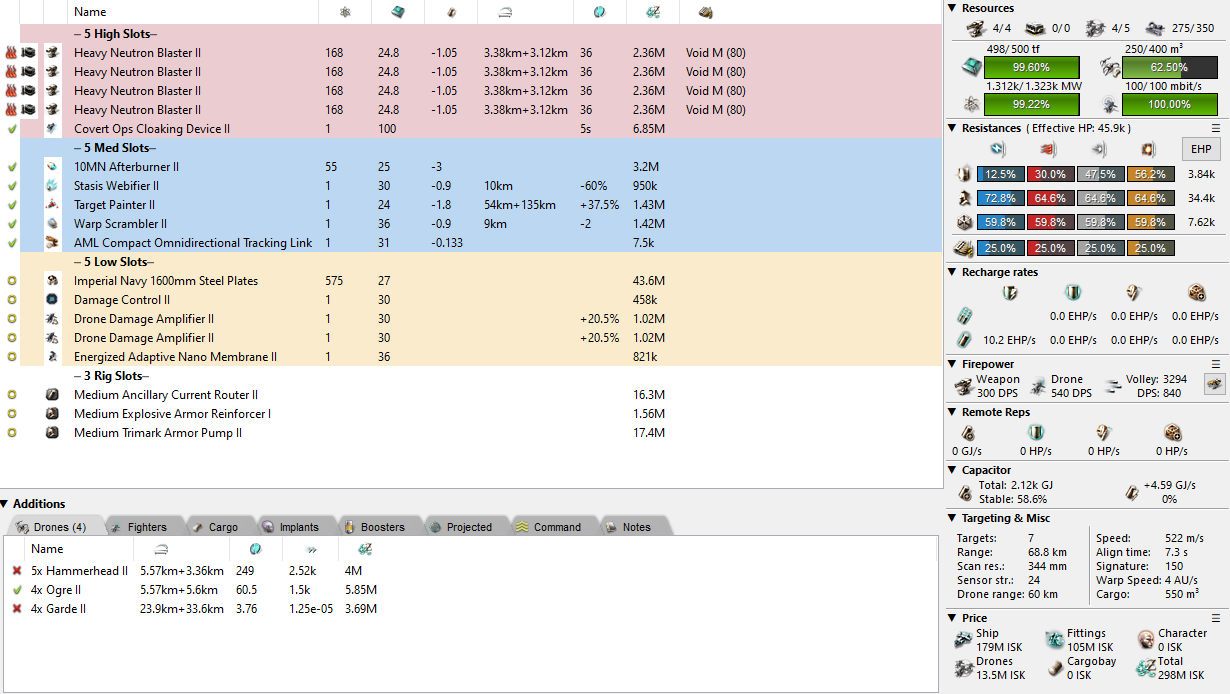Switch to the Implants tab
Viewport: 1230px width, 694px height.
tap(291, 527)
